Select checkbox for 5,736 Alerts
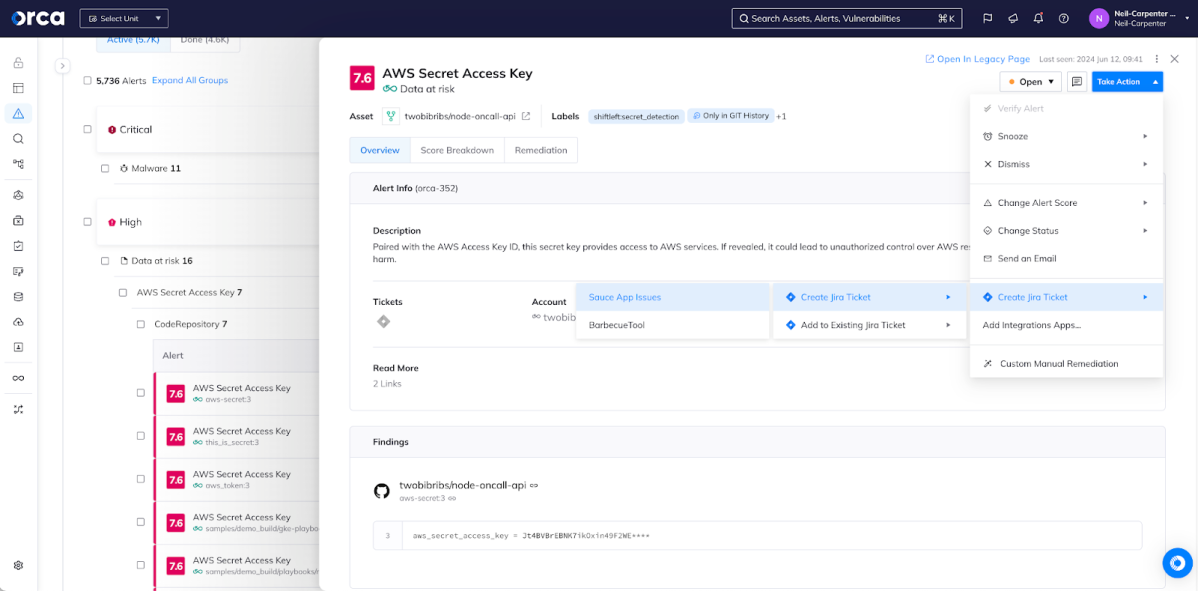Viewport: 1198px width, 591px height. point(88,80)
